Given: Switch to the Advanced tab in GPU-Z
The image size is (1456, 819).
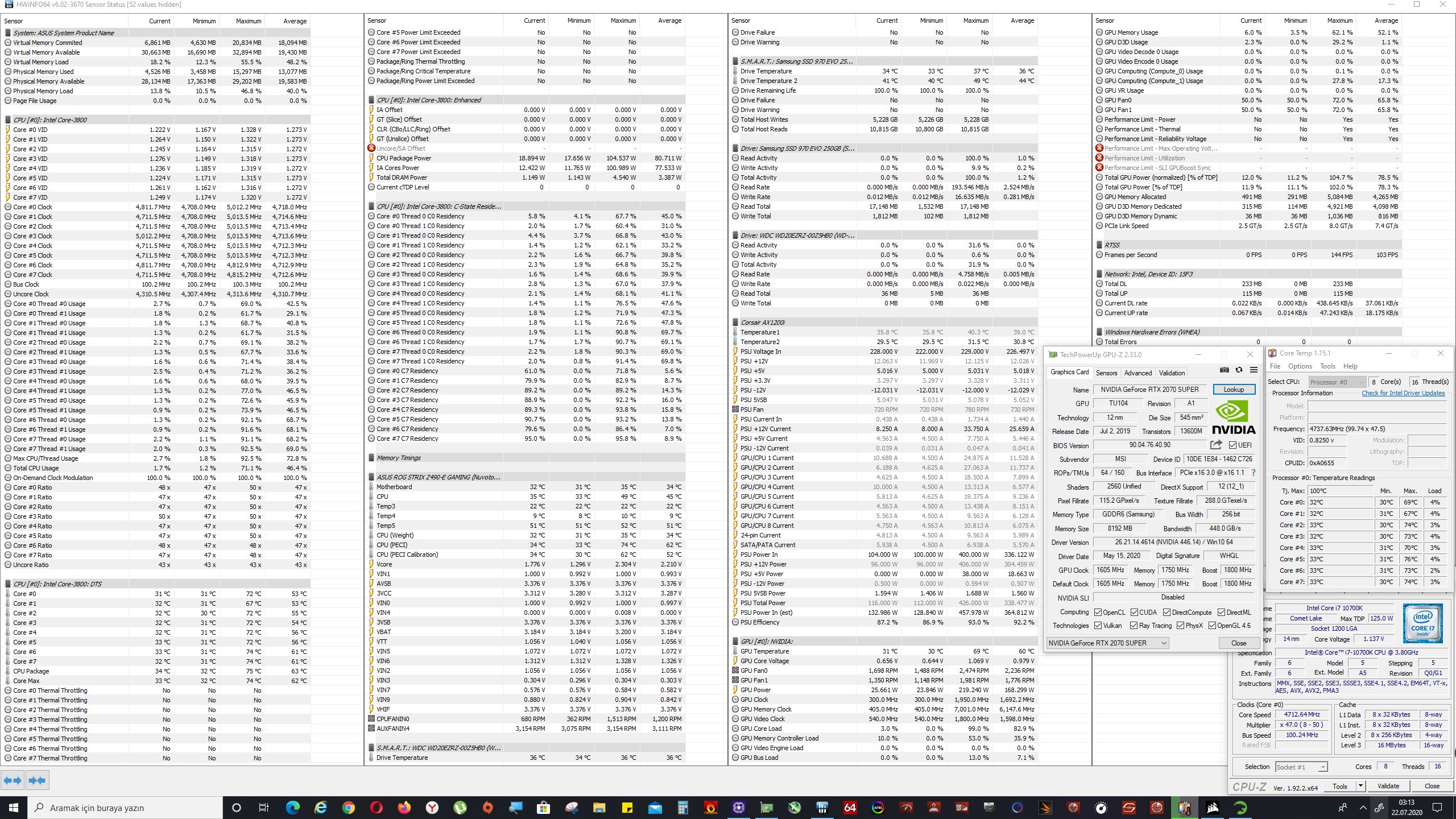Looking at the screenshot, I should tap(1138, 373).
